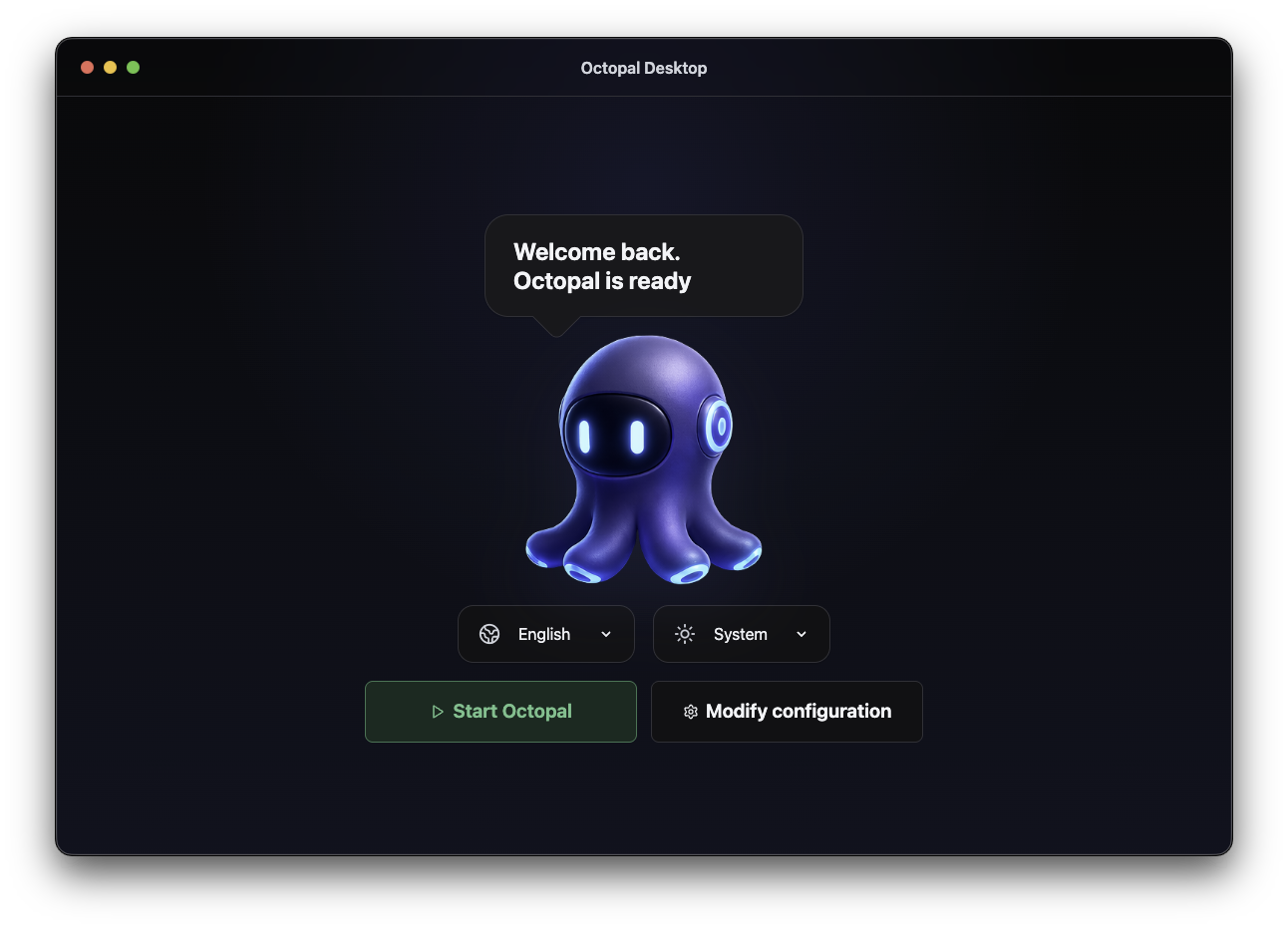1288x929 pixels.
Task: Click the Octopal Desktop window title
Action: 644,68
